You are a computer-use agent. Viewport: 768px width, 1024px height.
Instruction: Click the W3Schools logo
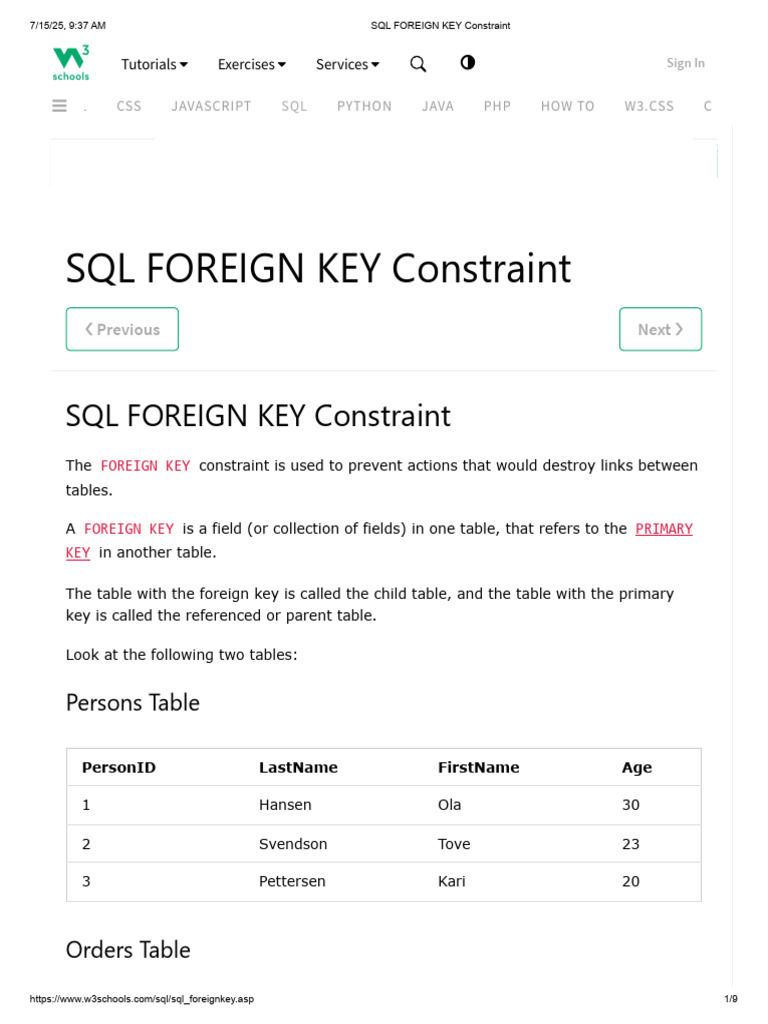(71, 62)
